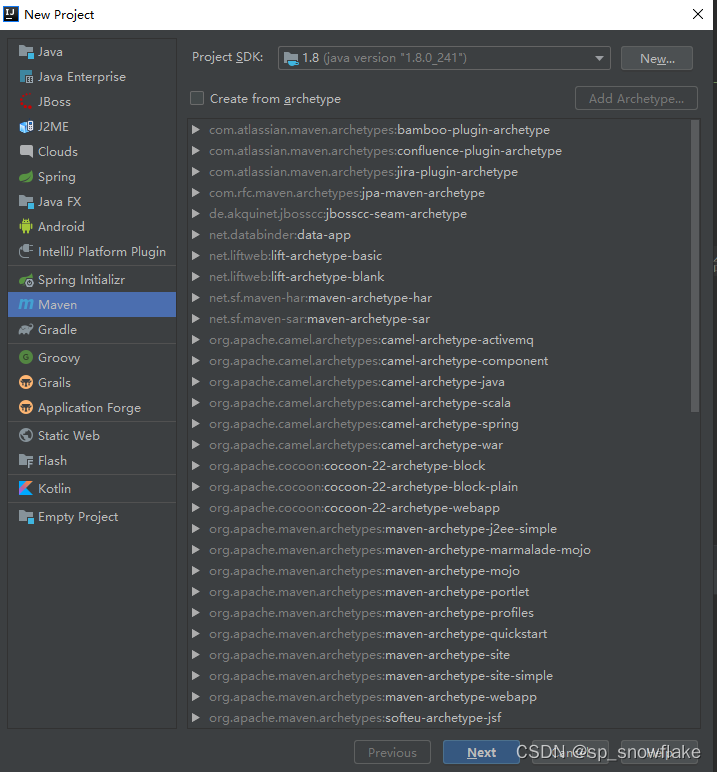
Task: Click the Add Archetype... button
Action: click(636, 98)
